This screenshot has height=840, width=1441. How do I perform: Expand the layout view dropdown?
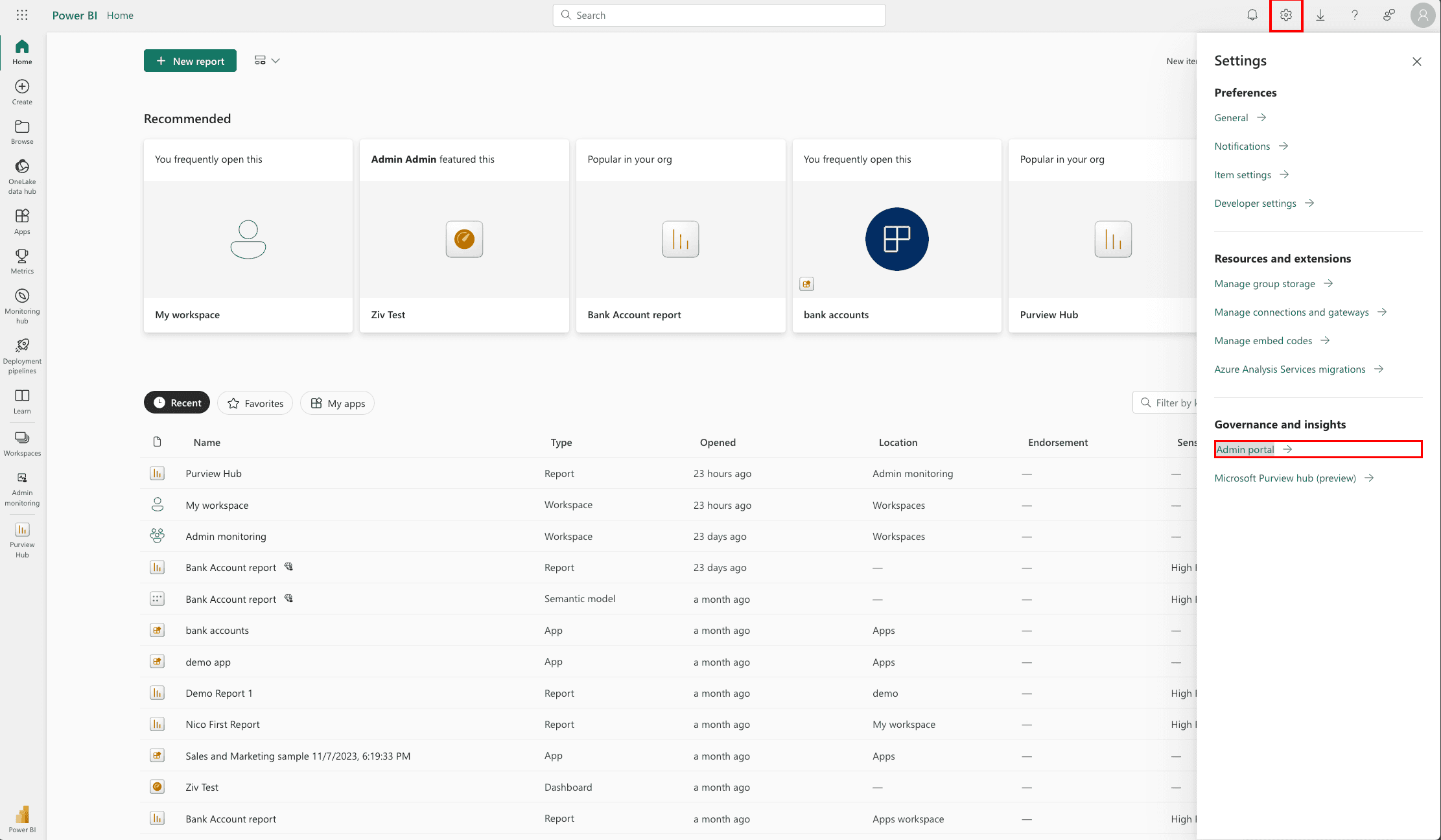(x=267, y=60)
